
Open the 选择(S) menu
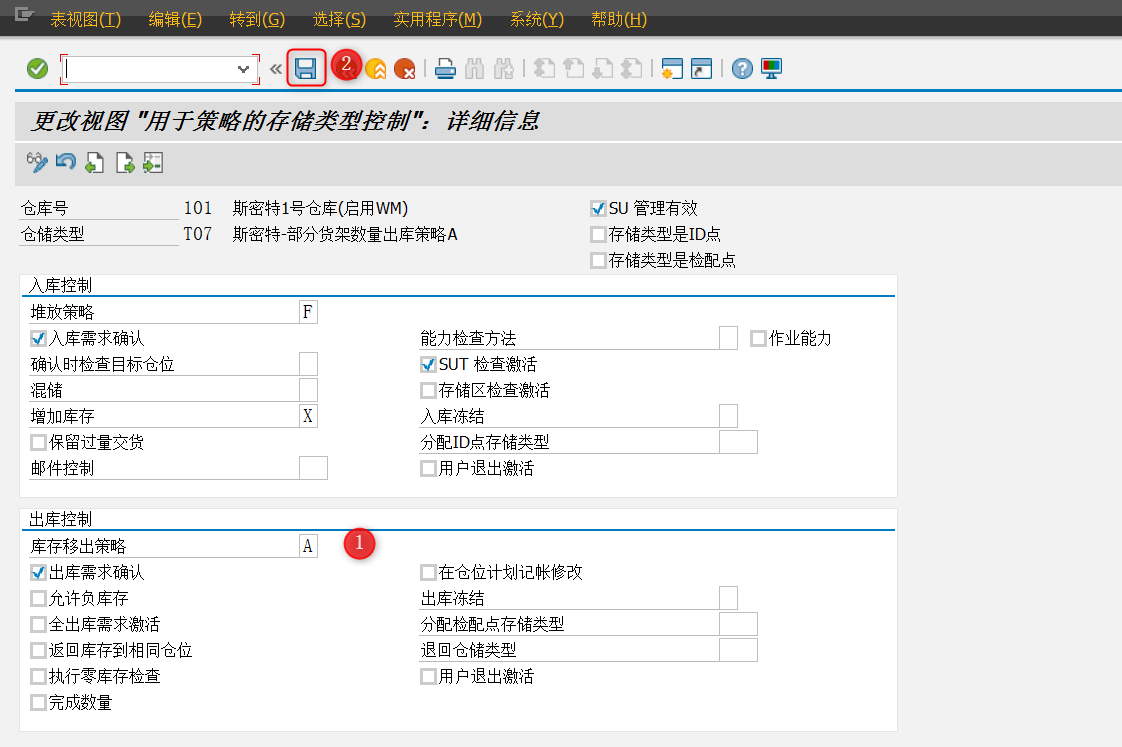tap(339, 19)
